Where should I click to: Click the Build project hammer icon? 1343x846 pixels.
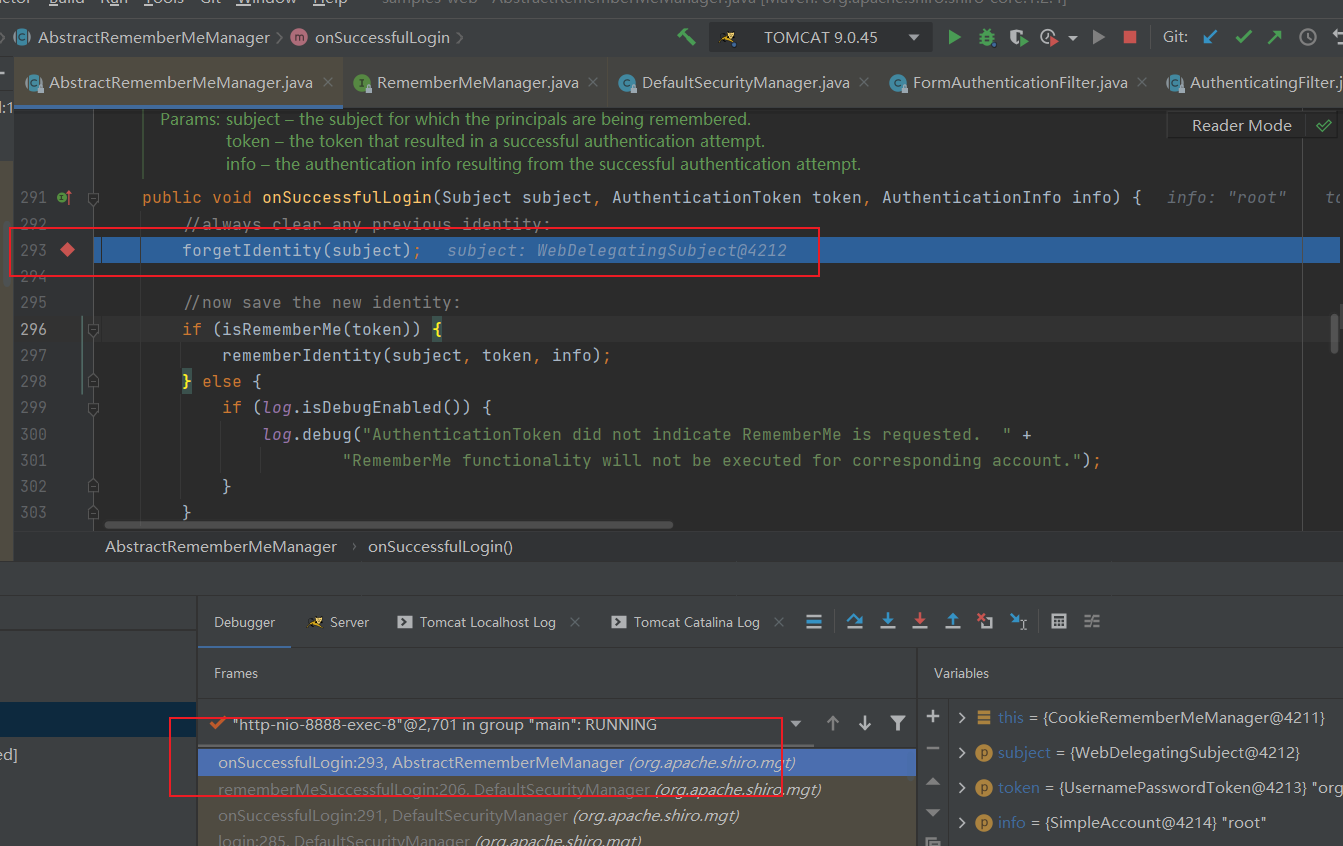pos(686,37)
